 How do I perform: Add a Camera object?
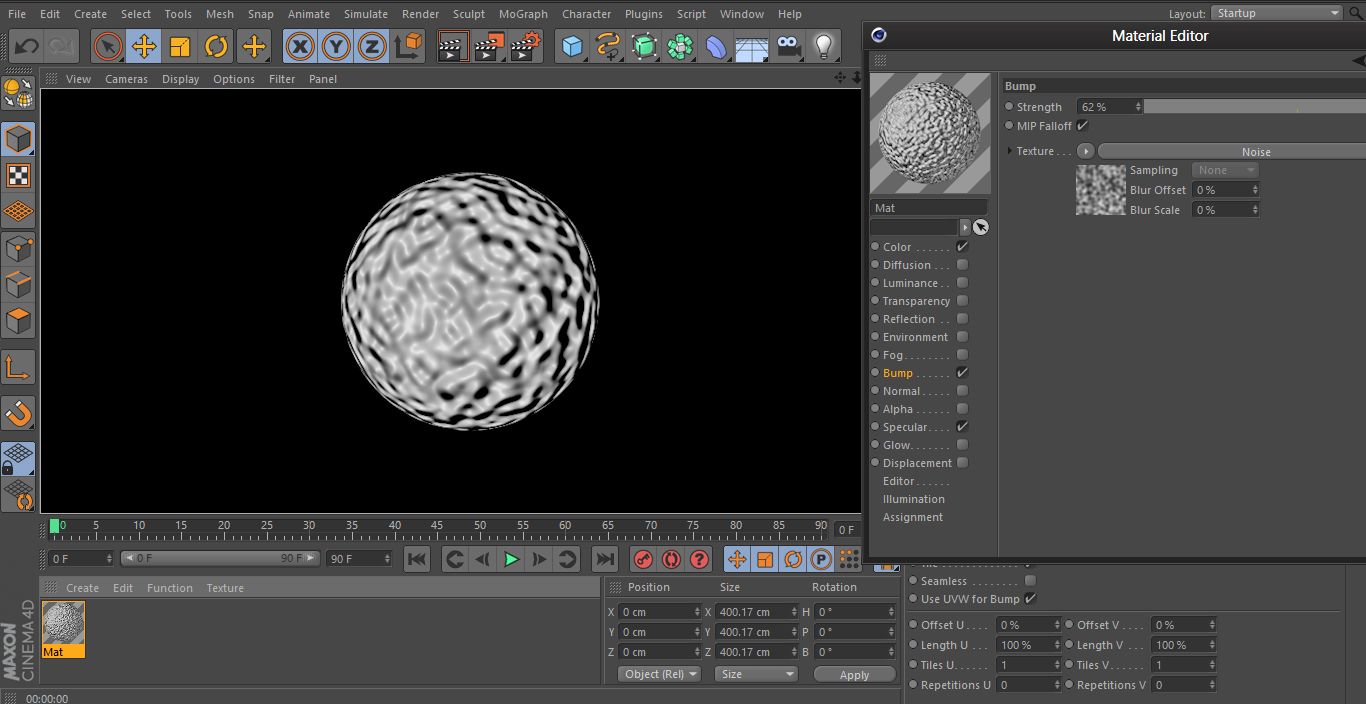click(x=789, y=47)
